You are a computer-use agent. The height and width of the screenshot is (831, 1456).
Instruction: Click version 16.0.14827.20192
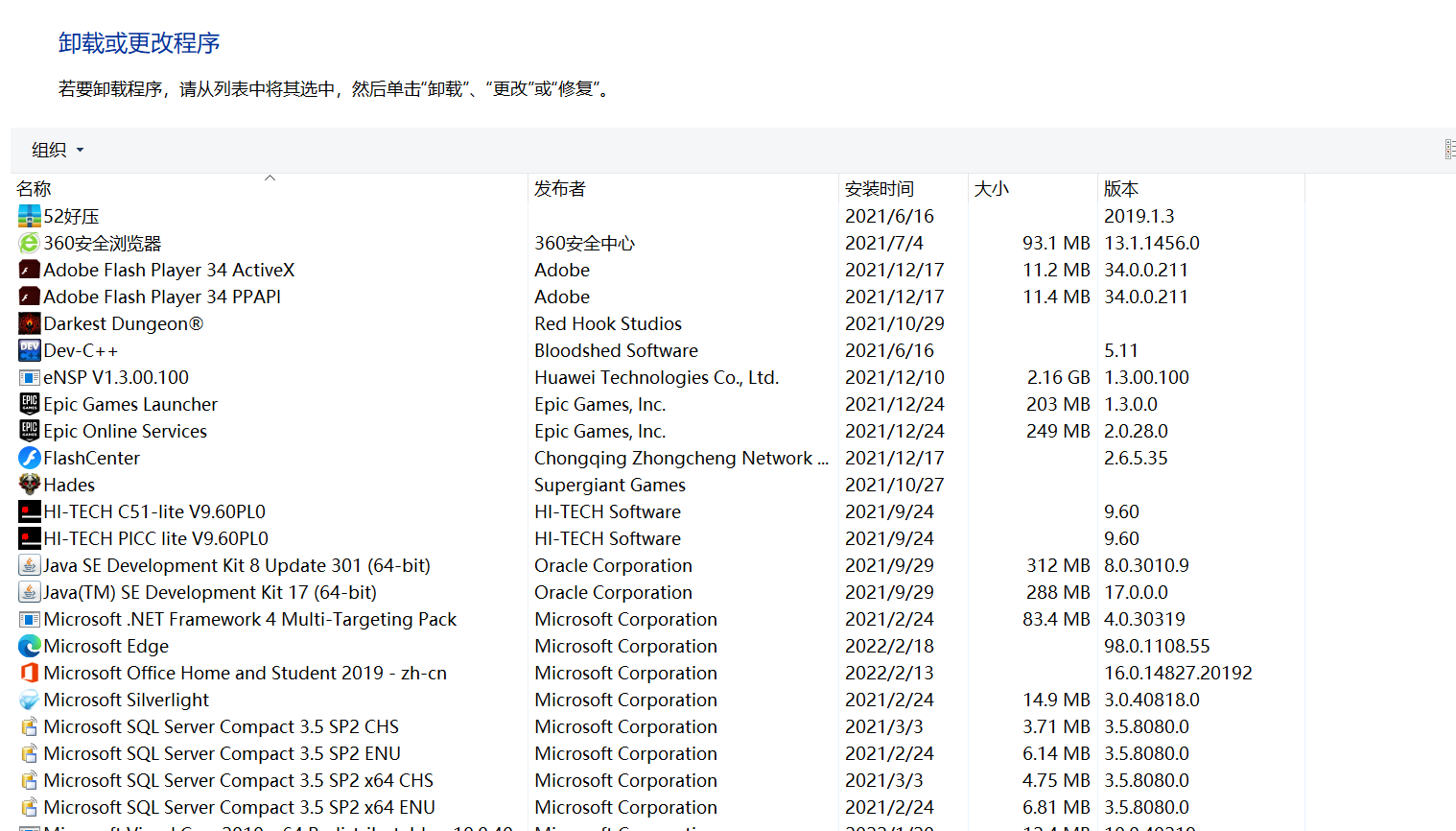coord(1178,673)
